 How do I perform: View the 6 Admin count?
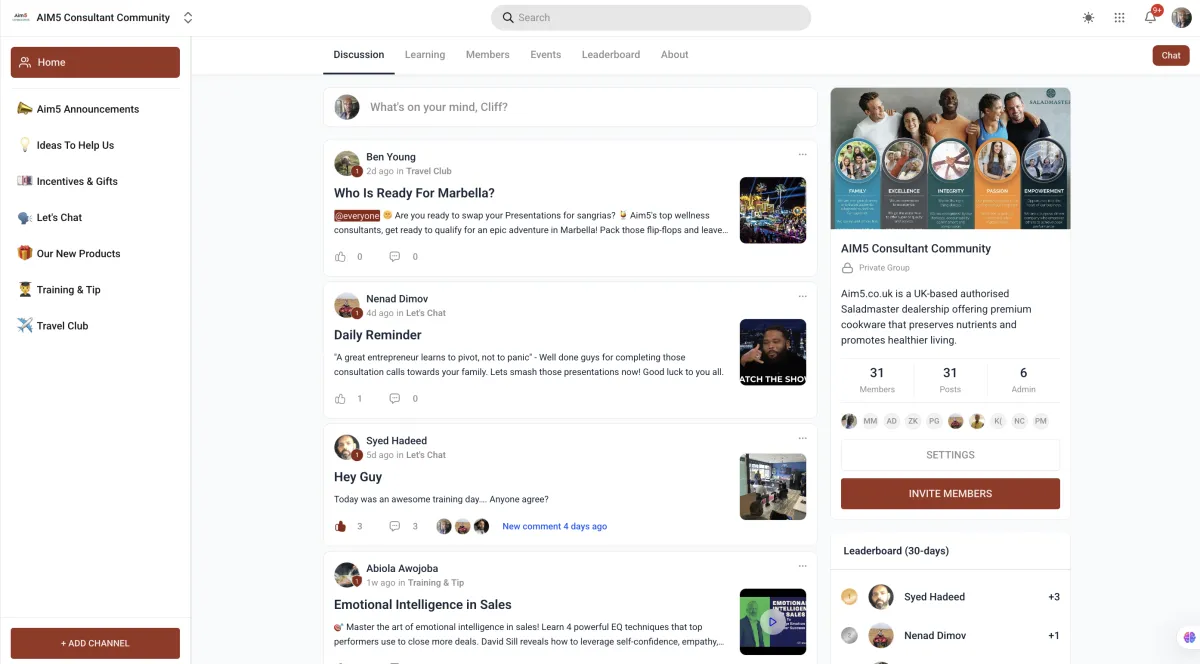coord(1023,380)
